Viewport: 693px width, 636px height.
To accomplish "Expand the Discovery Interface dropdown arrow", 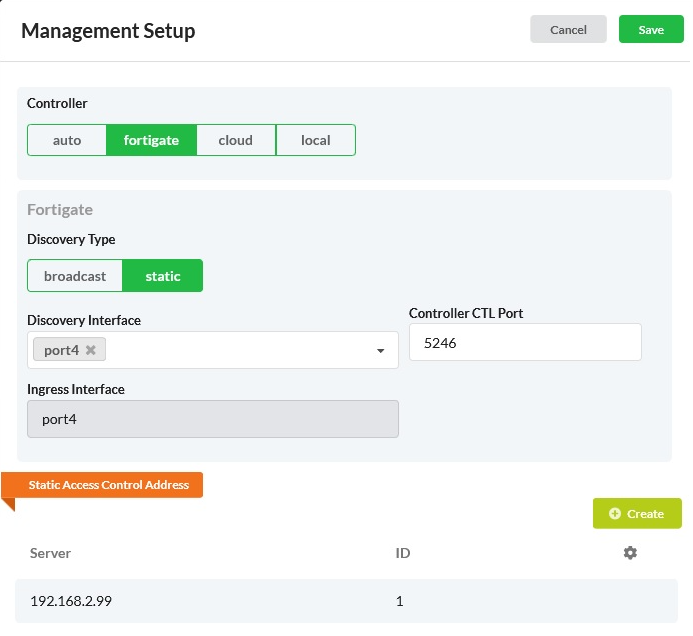I will coord(380,351).
